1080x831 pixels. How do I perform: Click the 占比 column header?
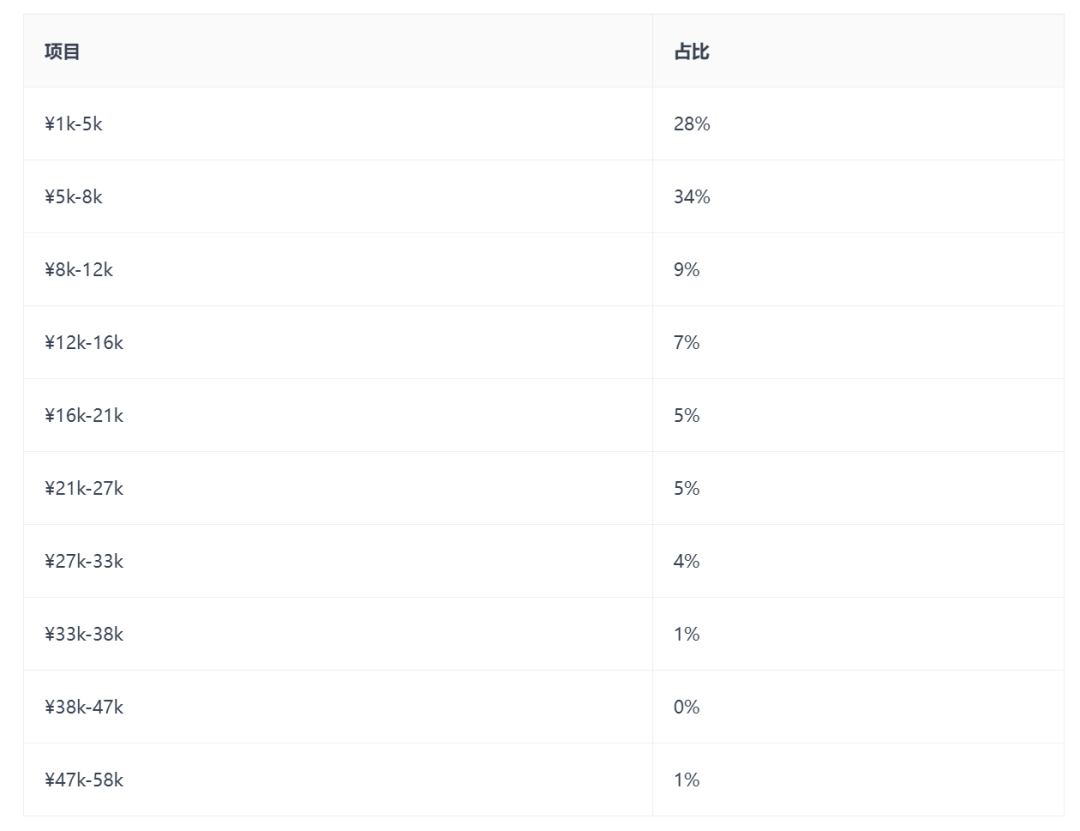(692, 52)
